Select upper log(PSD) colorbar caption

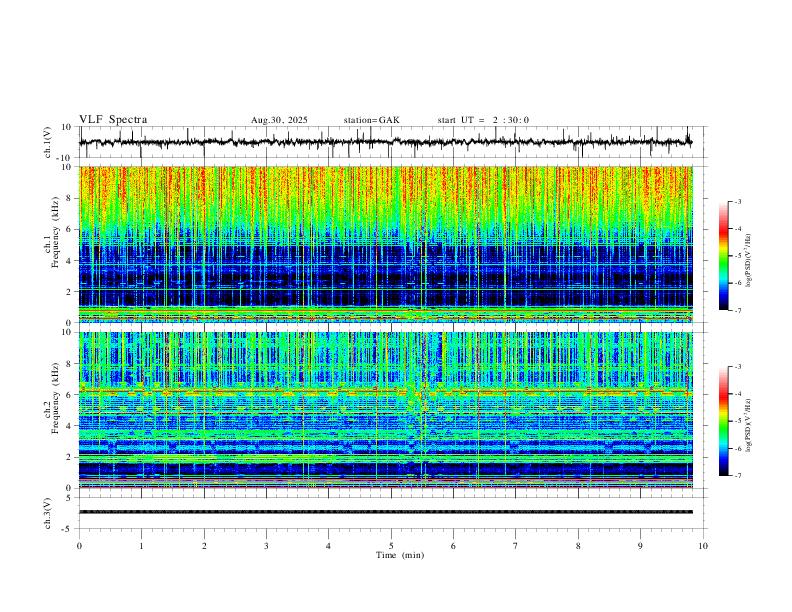[749, 260]
